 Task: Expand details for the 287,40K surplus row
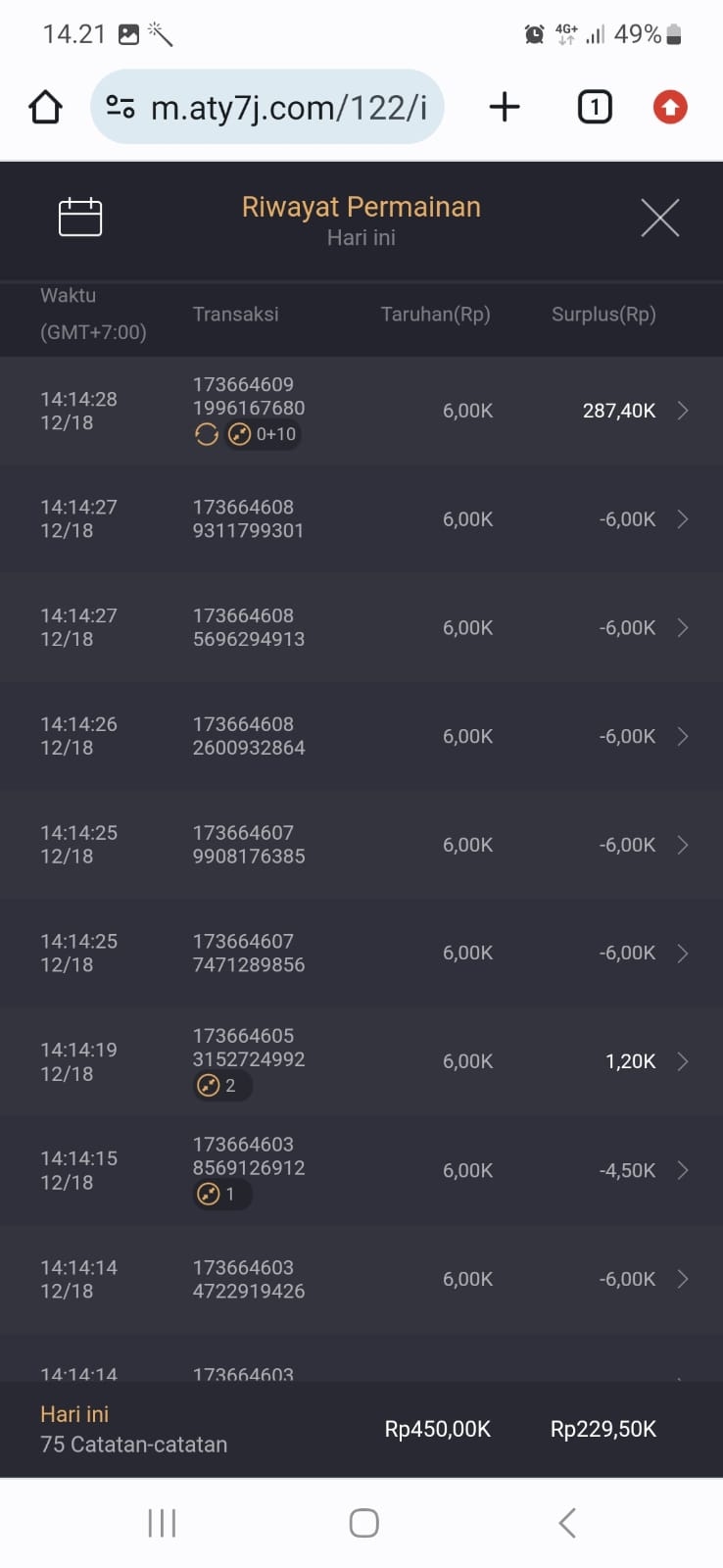(683, 411)
